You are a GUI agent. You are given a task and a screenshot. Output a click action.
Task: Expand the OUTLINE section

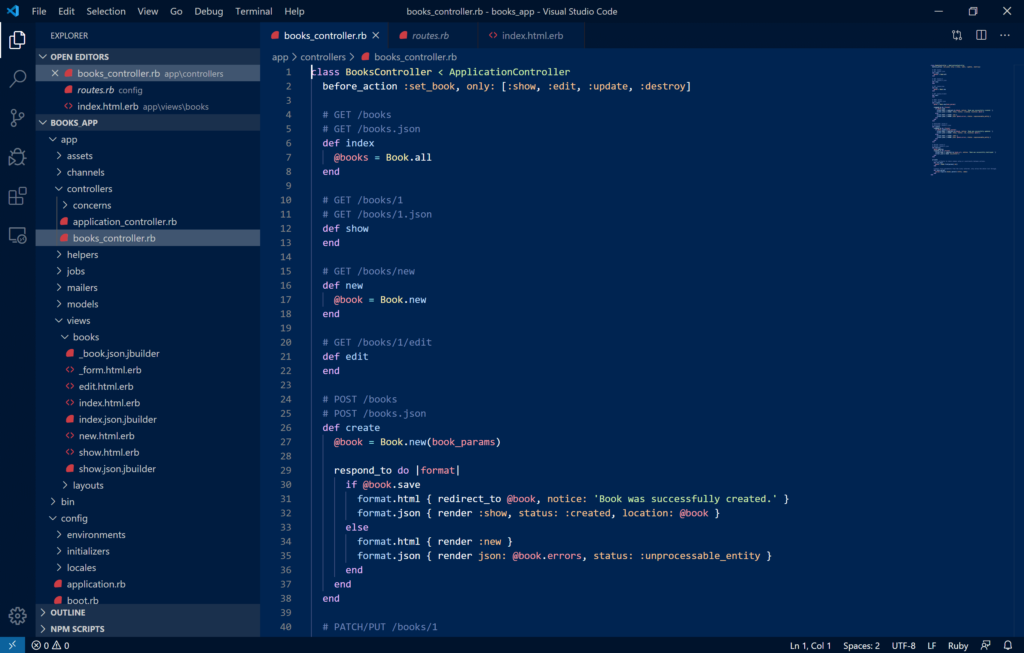pyautogui.click(x=67, y=612)
